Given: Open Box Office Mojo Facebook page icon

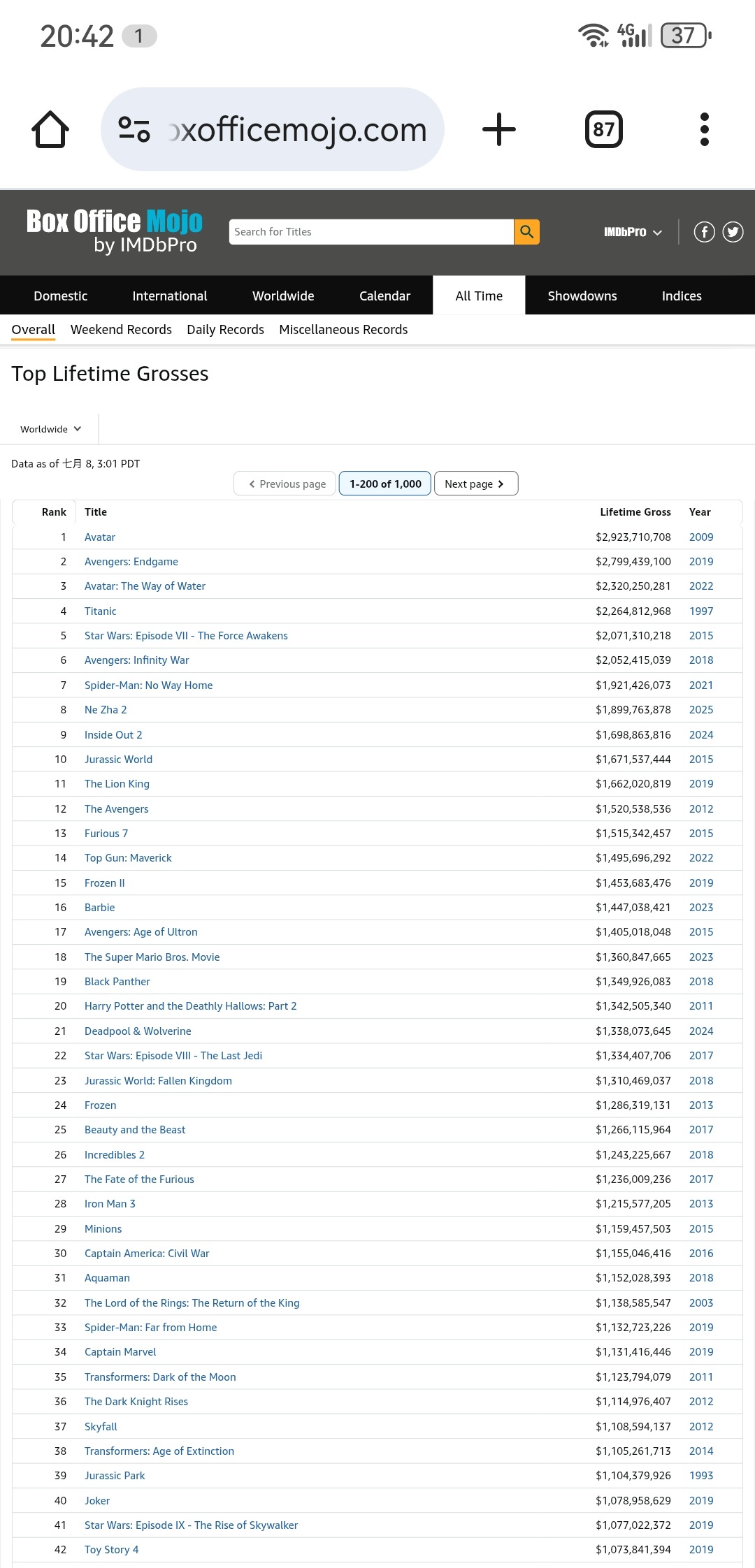Looking at the screenshot, I should tap(704, 232).
